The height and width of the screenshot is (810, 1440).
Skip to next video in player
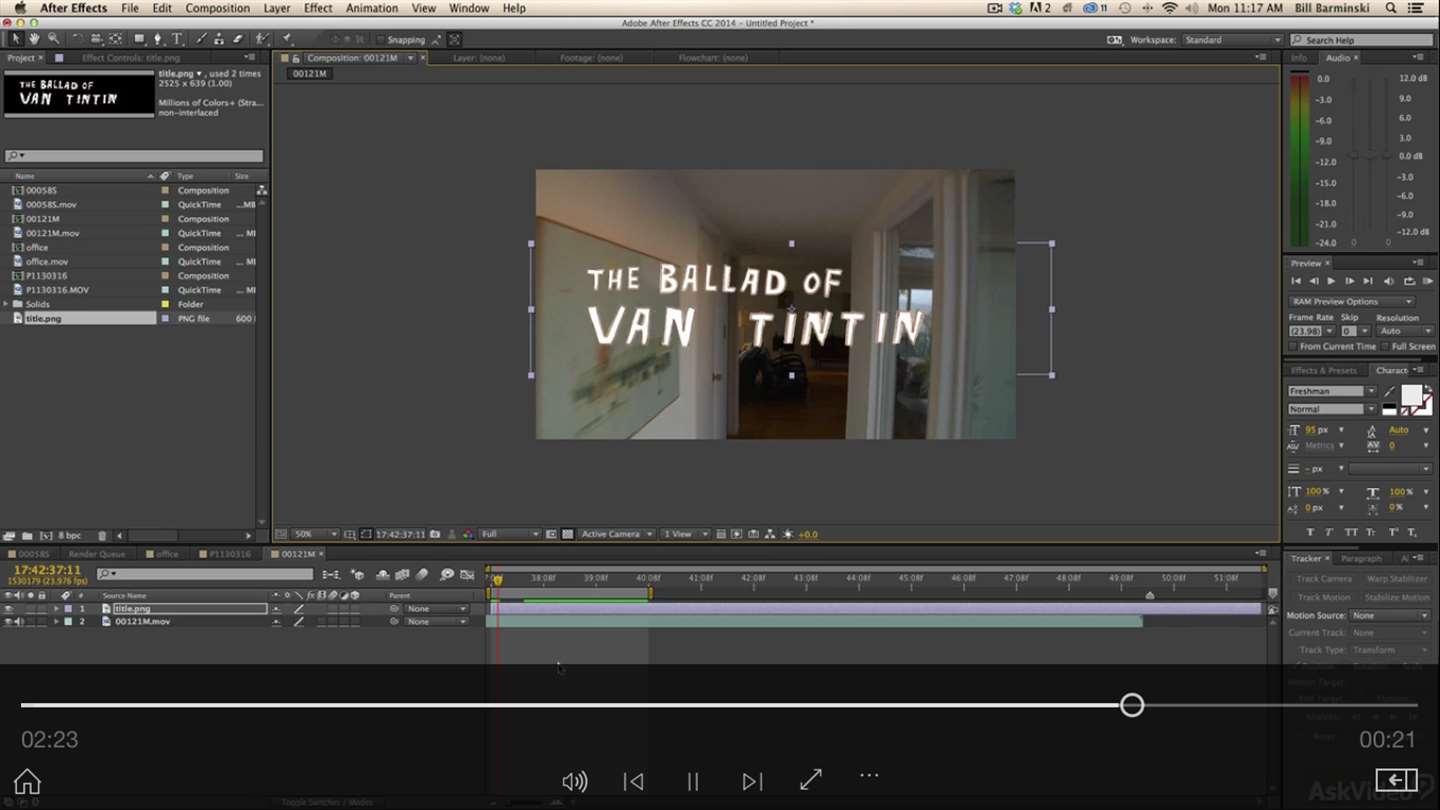click(752, 781)
